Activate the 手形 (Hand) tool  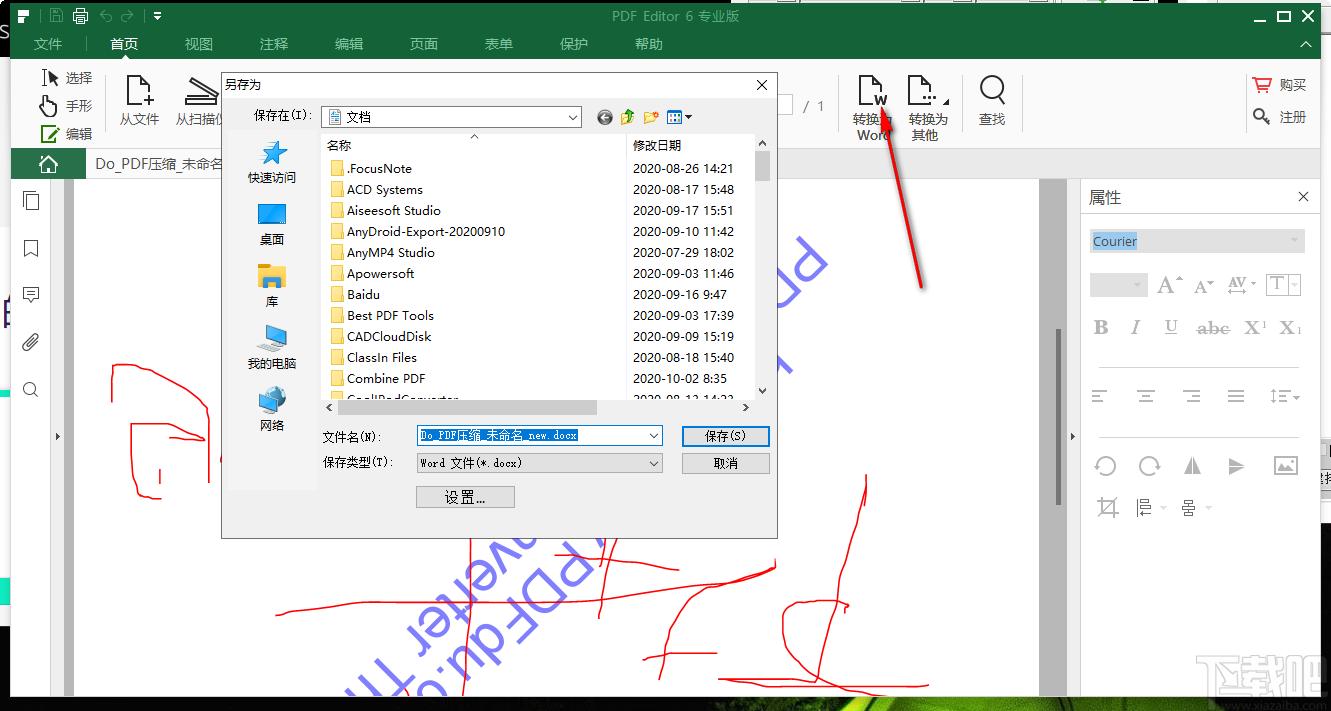(66, 106)
